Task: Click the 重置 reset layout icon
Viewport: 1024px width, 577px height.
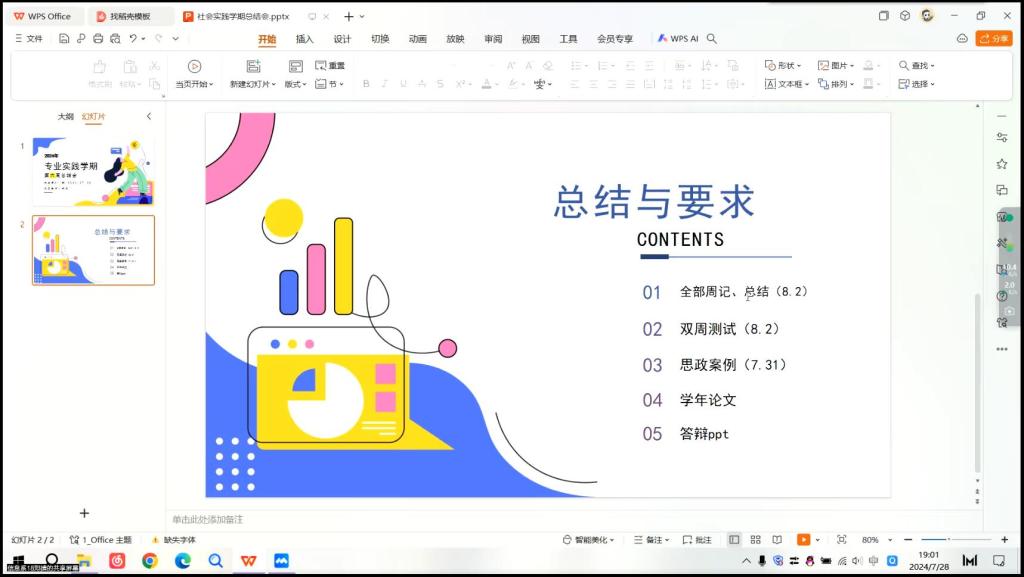Action: click(x=321, y=66)
